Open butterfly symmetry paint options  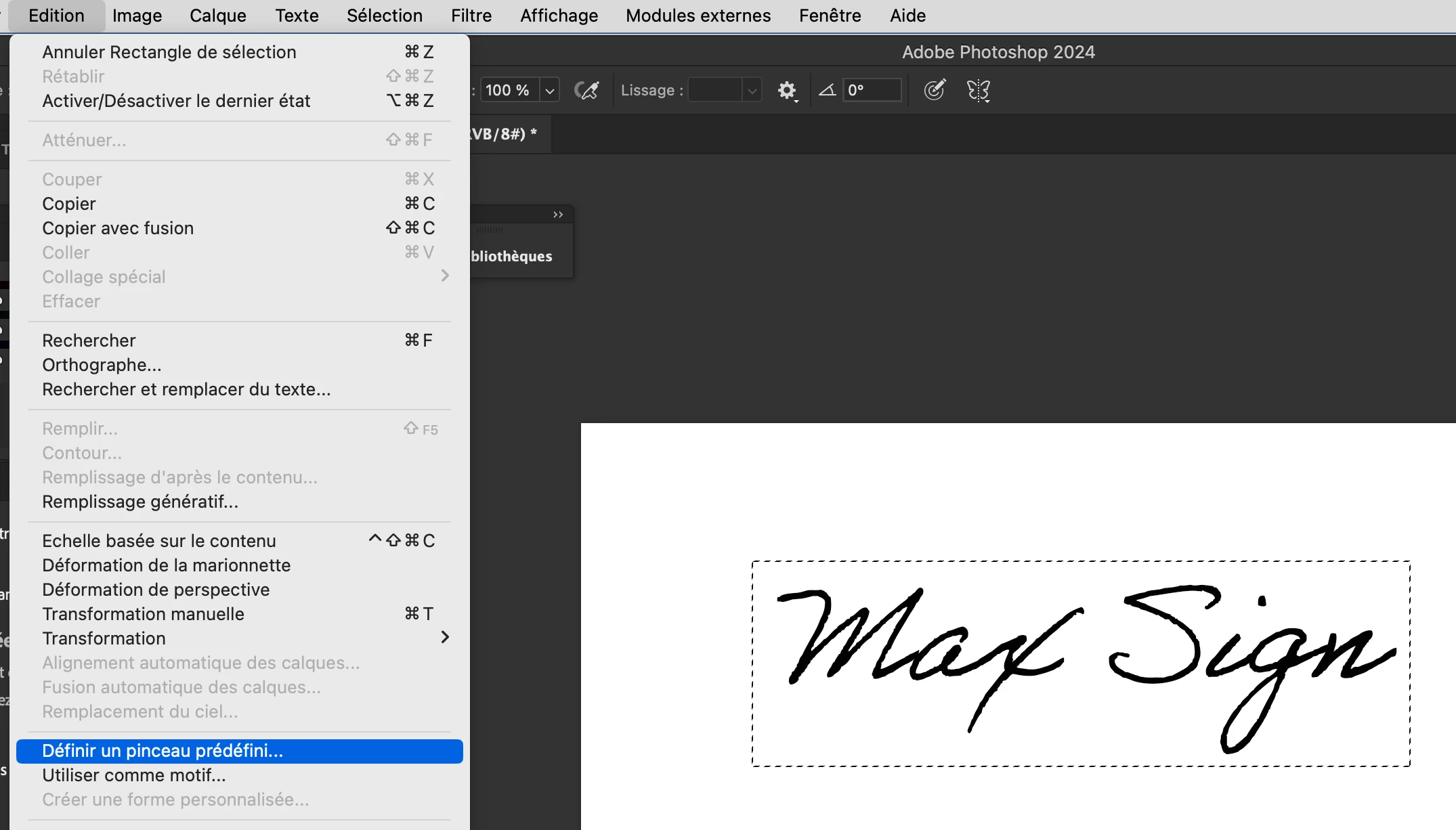click(978, 90)
